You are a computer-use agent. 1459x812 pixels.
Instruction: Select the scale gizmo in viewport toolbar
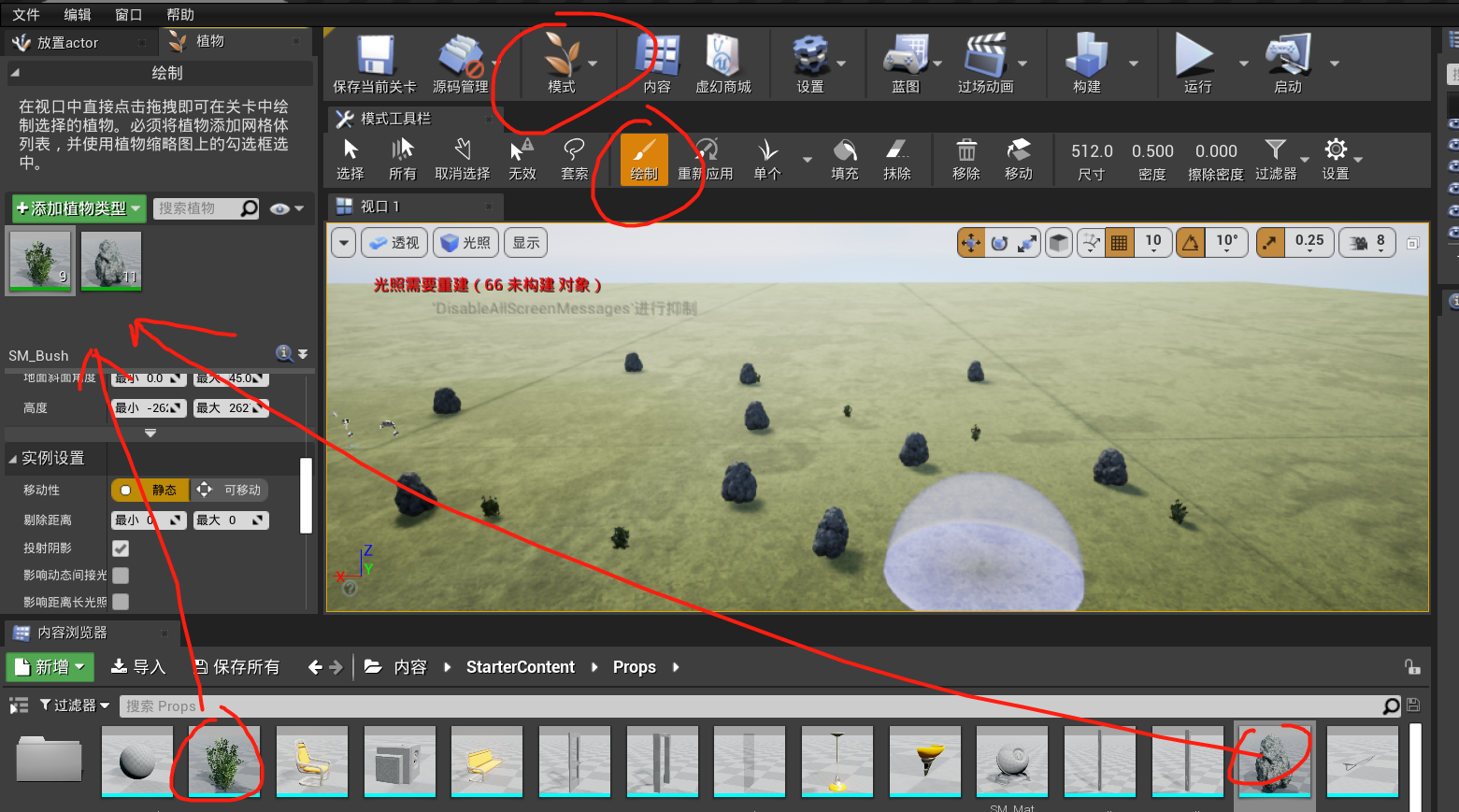pyautogui.click(x=1027, y=243)
